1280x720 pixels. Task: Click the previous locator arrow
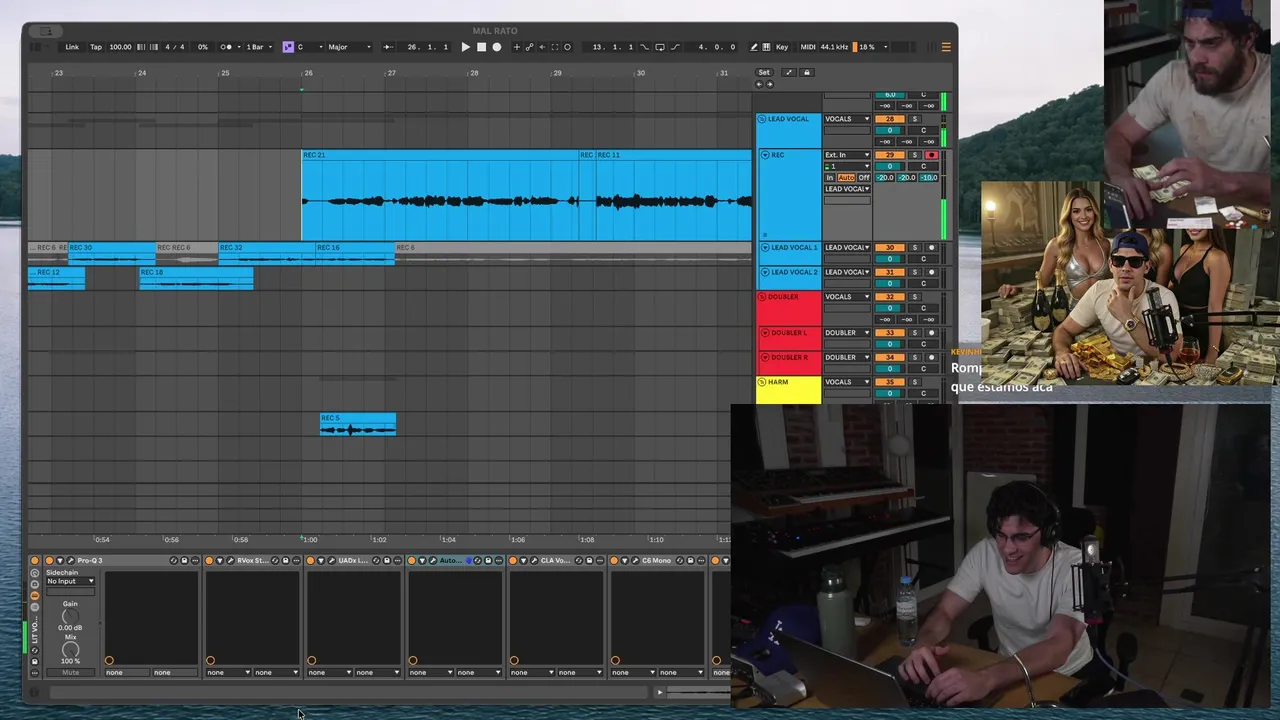(x=759, y=84)
